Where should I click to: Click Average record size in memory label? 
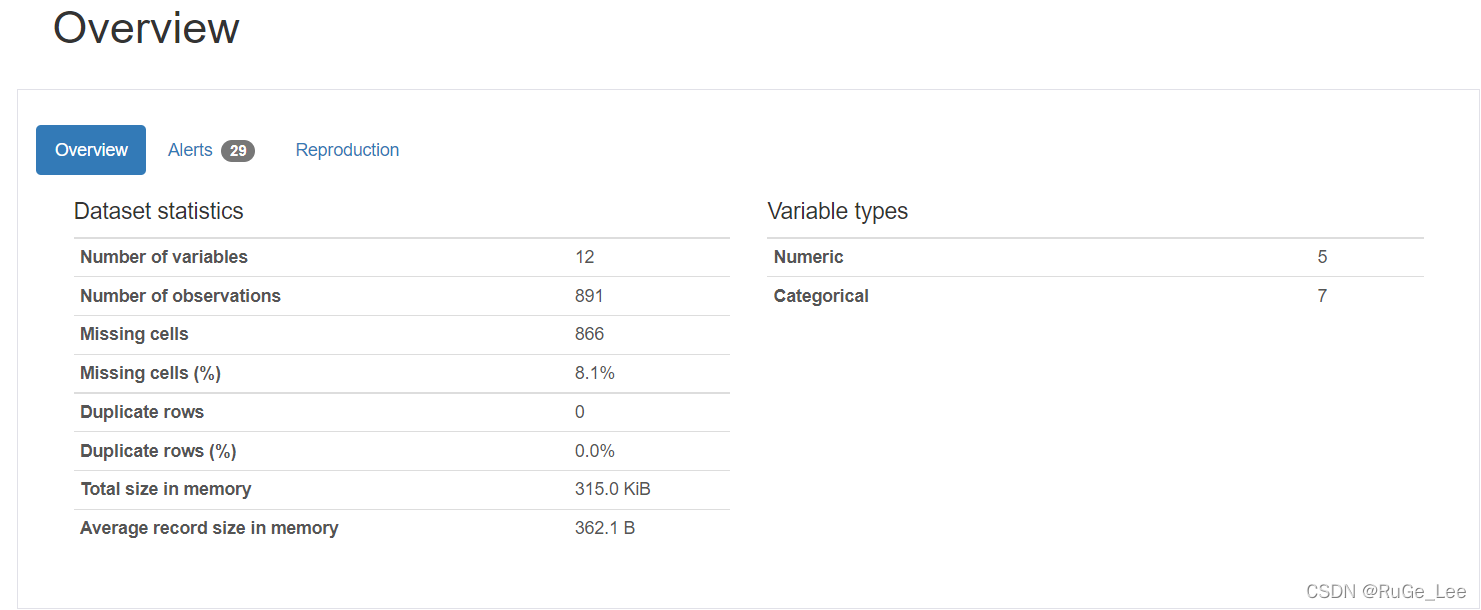pyautogui.click(x=209, y=528)
